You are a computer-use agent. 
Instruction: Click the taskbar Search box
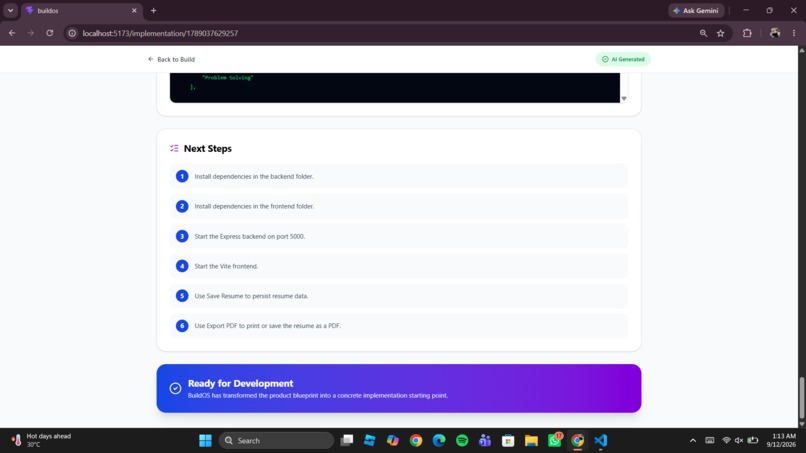click(277, 441)
